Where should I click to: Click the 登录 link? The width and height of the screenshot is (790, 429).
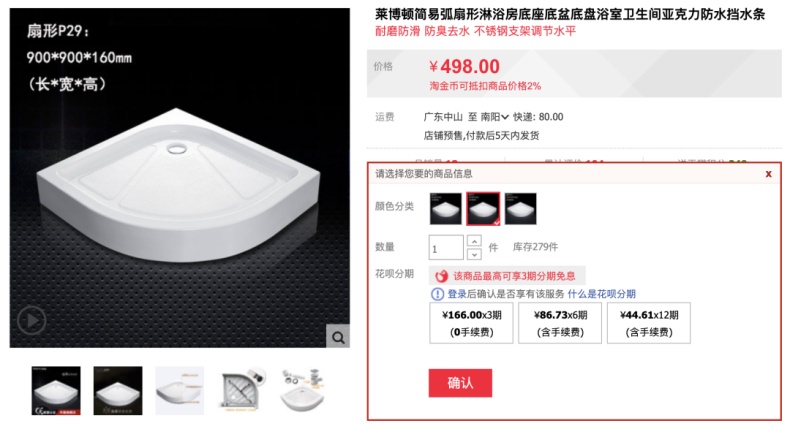(457, 294)
